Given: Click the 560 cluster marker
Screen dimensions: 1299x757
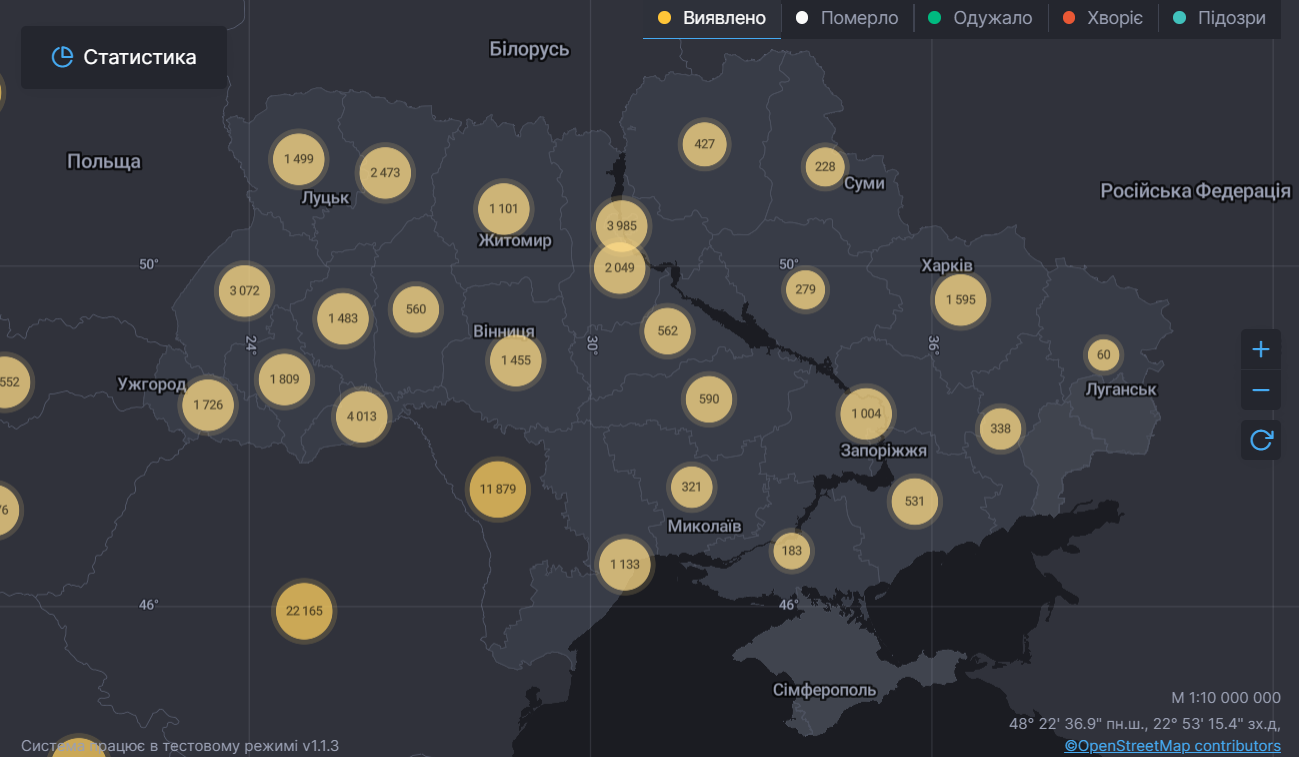Looking at the screenshot, I should [x=416, y=308].
